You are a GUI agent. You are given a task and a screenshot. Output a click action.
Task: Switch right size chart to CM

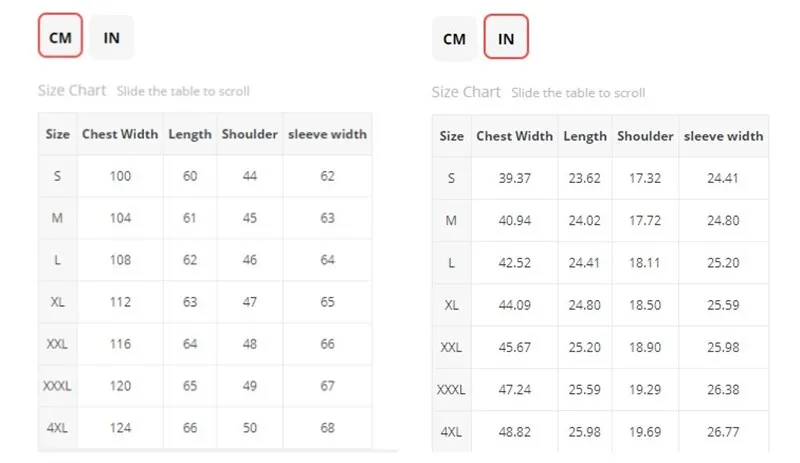454,39
